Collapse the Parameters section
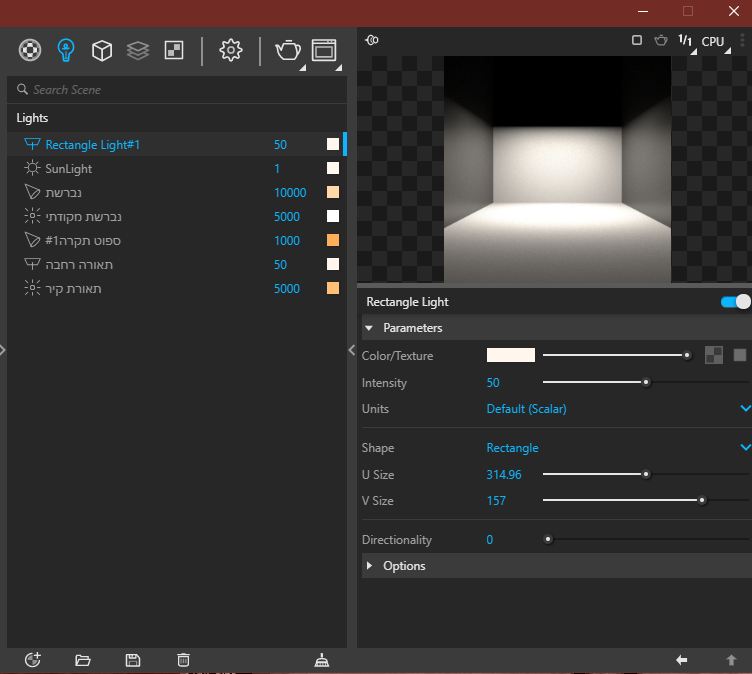This screenshot has width=752, height=674. pos(412,328)
